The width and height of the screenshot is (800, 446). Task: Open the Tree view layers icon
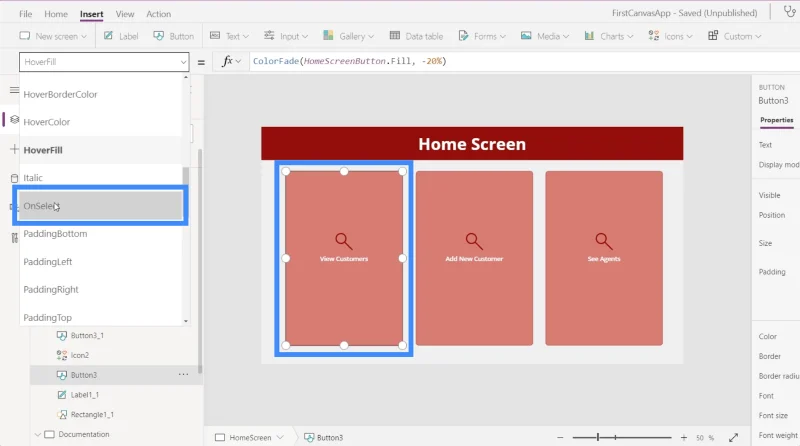pyautogui.click(x=14, y=119)
